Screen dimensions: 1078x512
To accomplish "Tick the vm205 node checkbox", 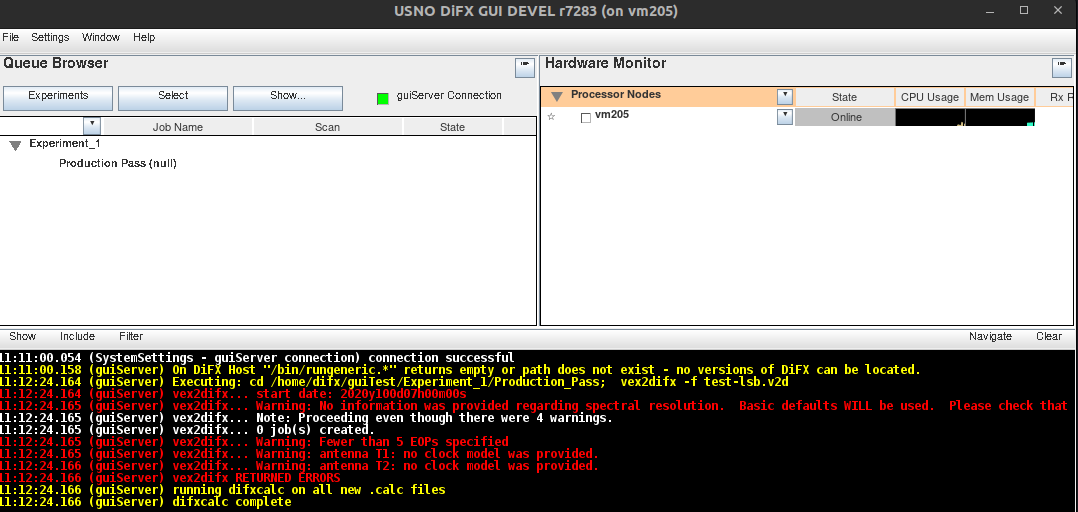I will [586, 118].
